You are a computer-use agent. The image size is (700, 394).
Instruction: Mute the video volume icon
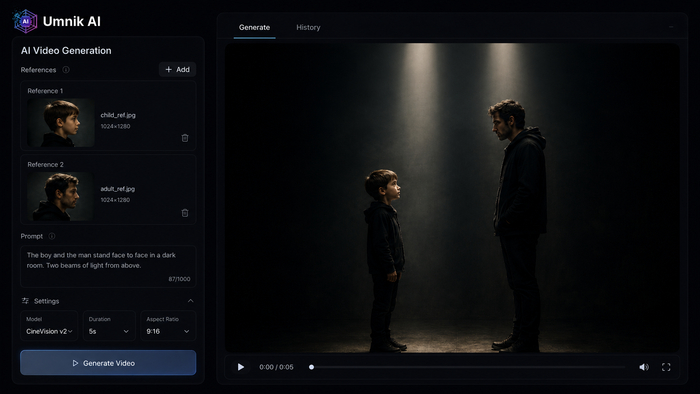coord(644,367)
